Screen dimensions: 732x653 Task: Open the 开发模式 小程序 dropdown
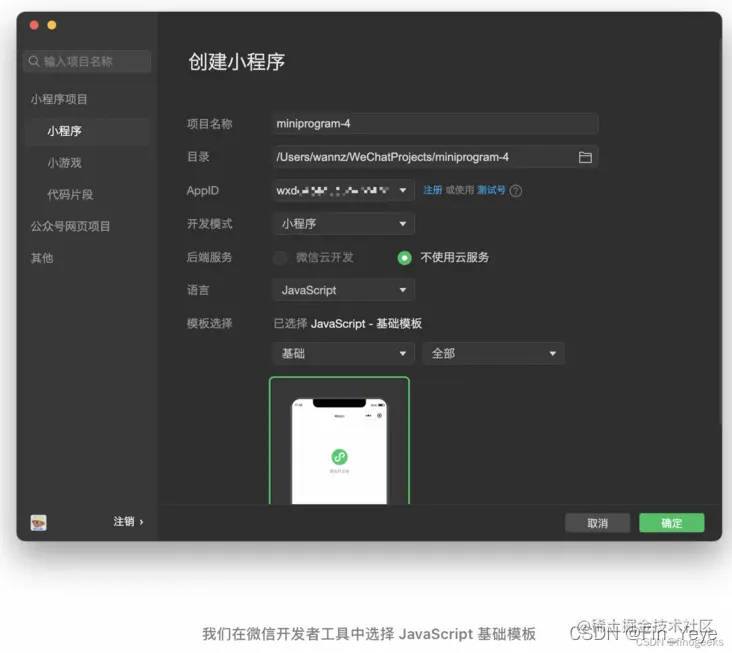point(344,224)
